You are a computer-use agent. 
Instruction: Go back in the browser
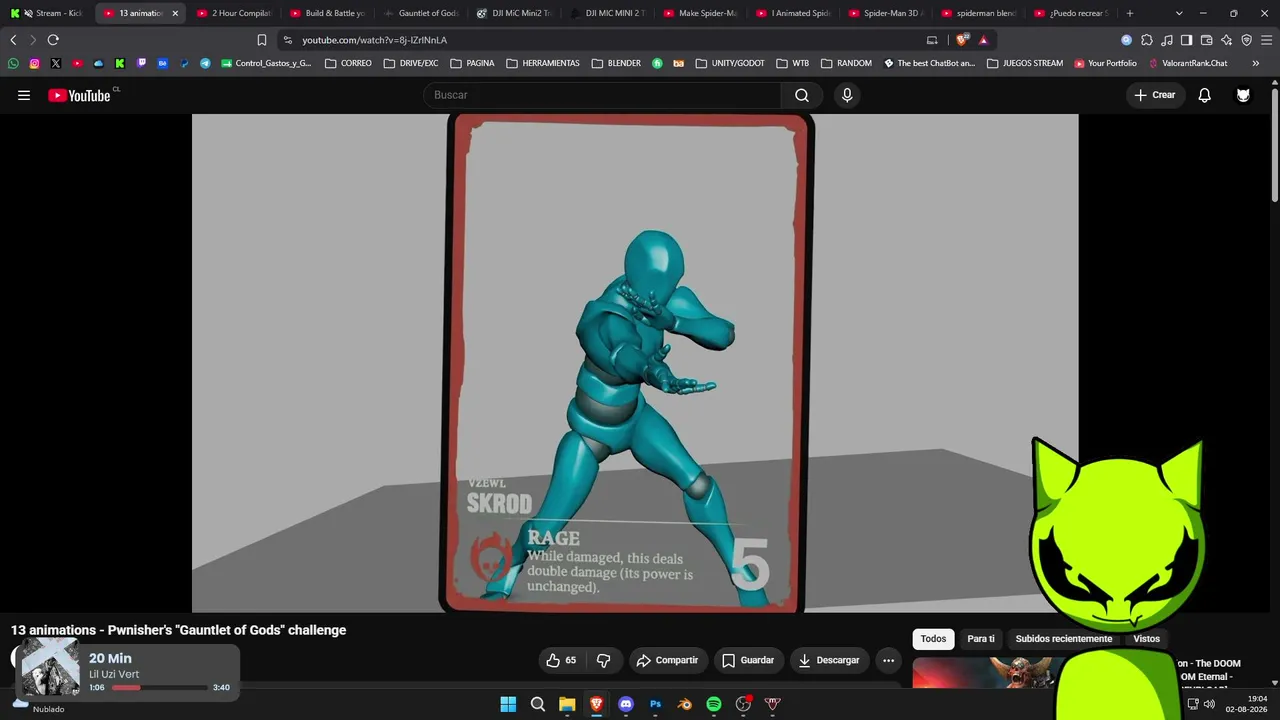coord(13,40)
